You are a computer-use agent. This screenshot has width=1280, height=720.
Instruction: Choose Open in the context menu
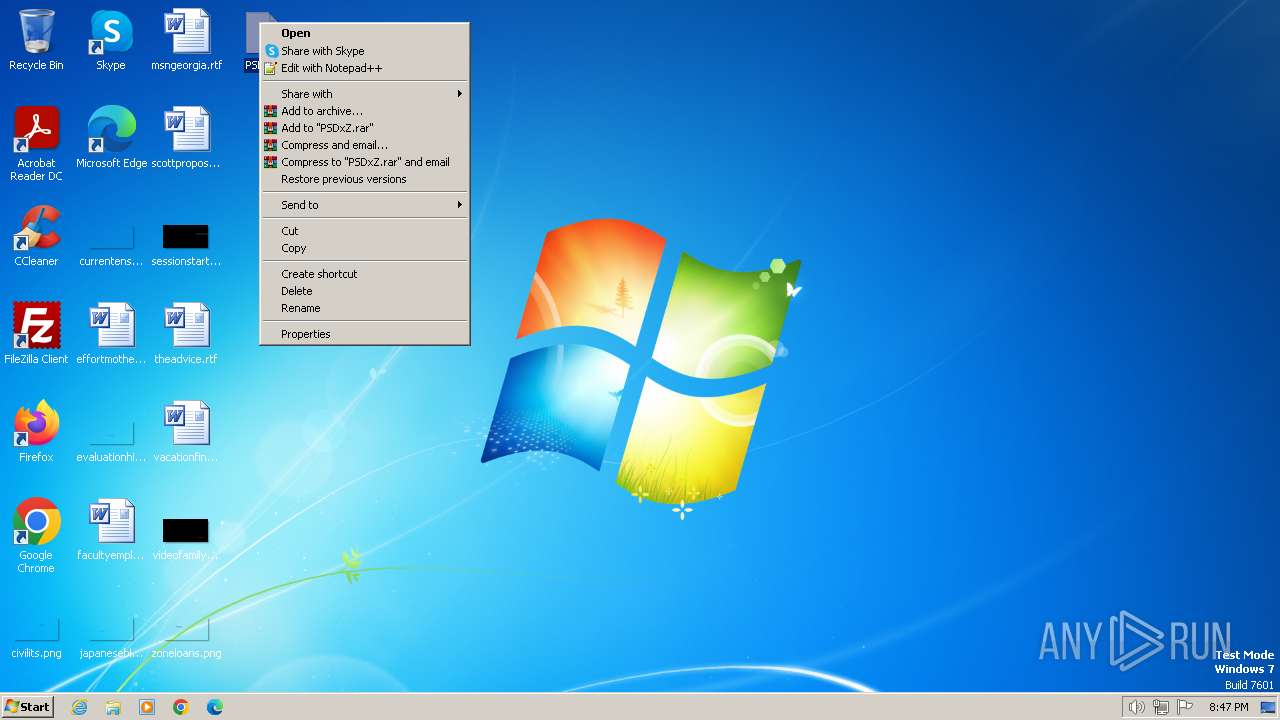(365, 33)
